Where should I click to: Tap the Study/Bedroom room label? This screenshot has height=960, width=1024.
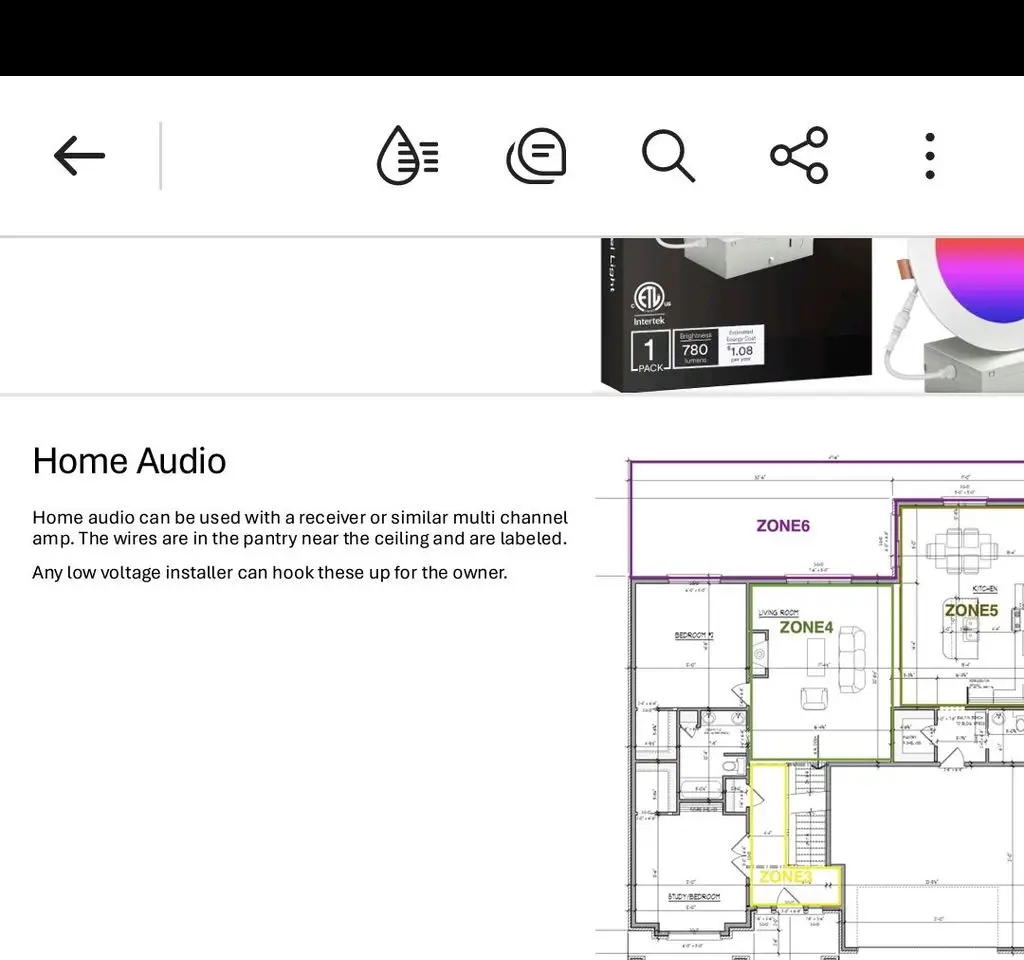693,897
